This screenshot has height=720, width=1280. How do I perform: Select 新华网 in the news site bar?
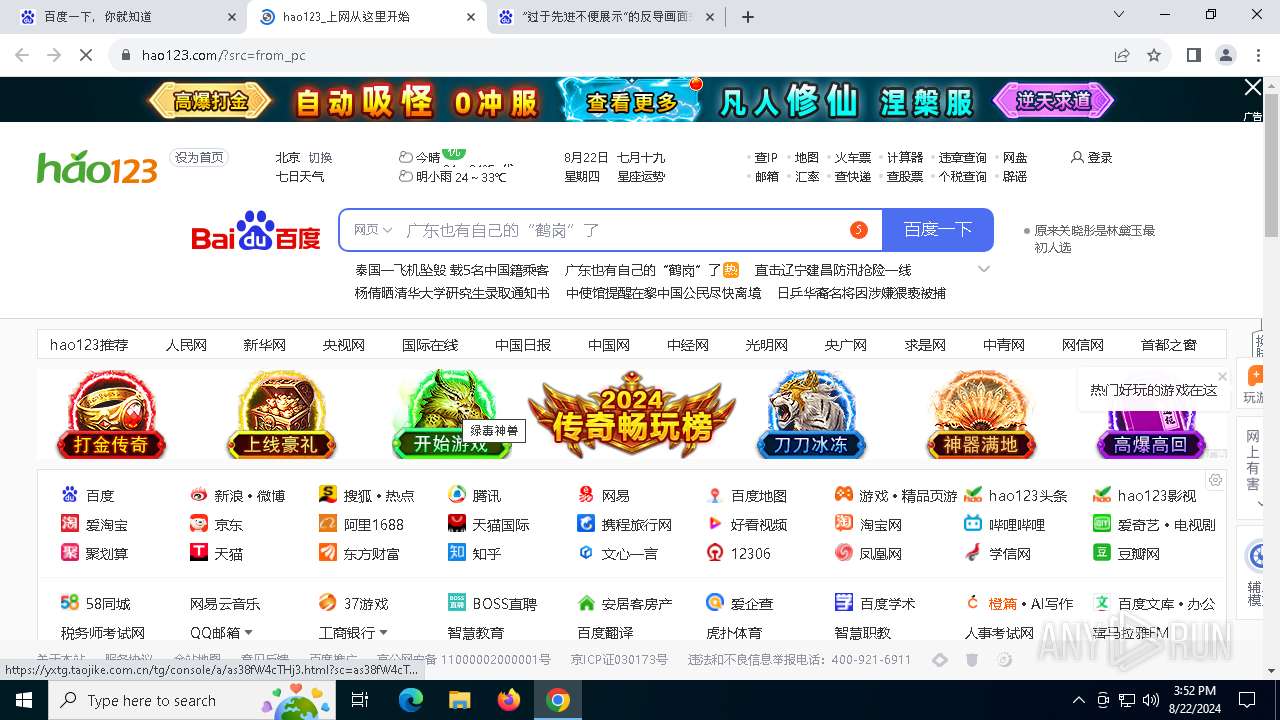[265, 344]
